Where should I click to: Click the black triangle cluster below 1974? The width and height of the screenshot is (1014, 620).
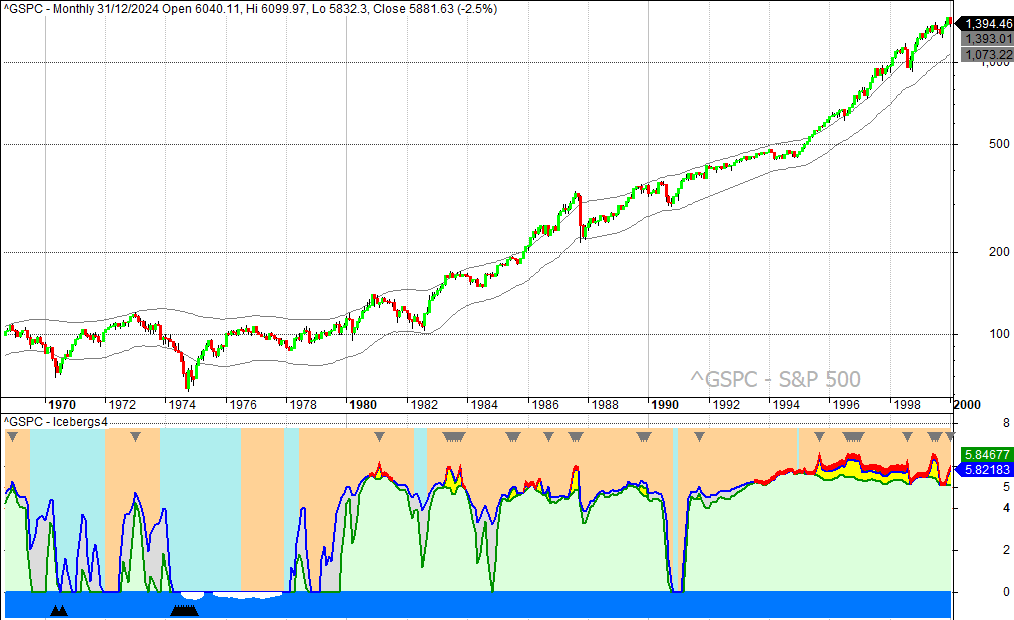click(x=185, y=610)
